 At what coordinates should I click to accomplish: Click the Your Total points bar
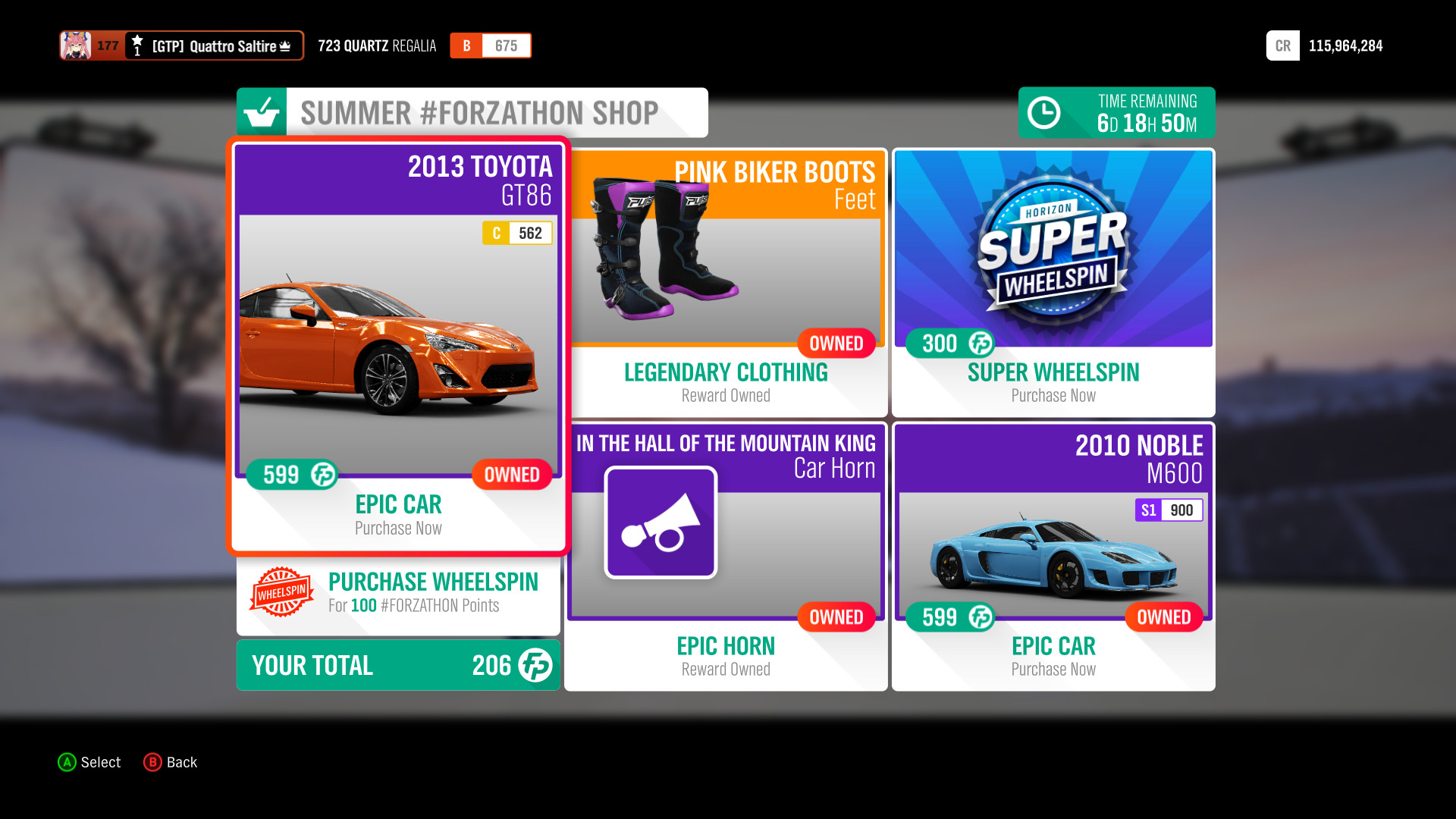(398, 665)
